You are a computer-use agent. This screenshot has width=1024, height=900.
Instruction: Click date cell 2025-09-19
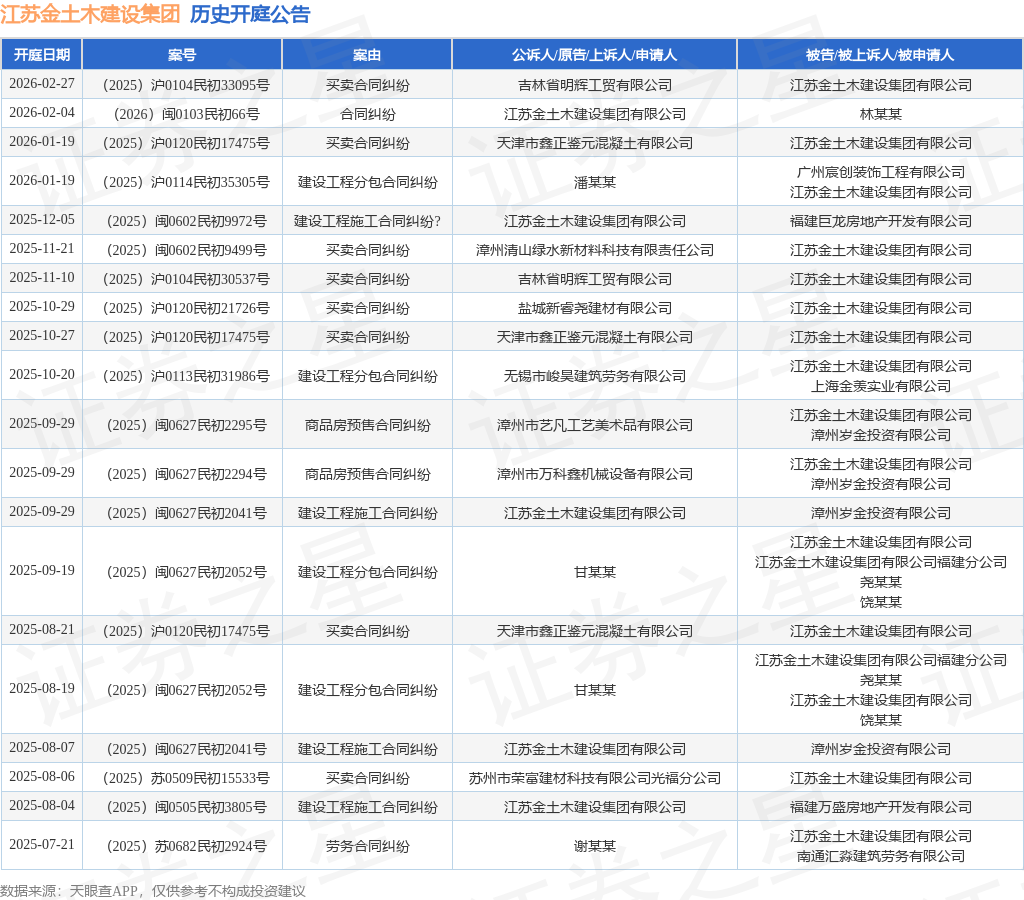[x=42, y=570]
